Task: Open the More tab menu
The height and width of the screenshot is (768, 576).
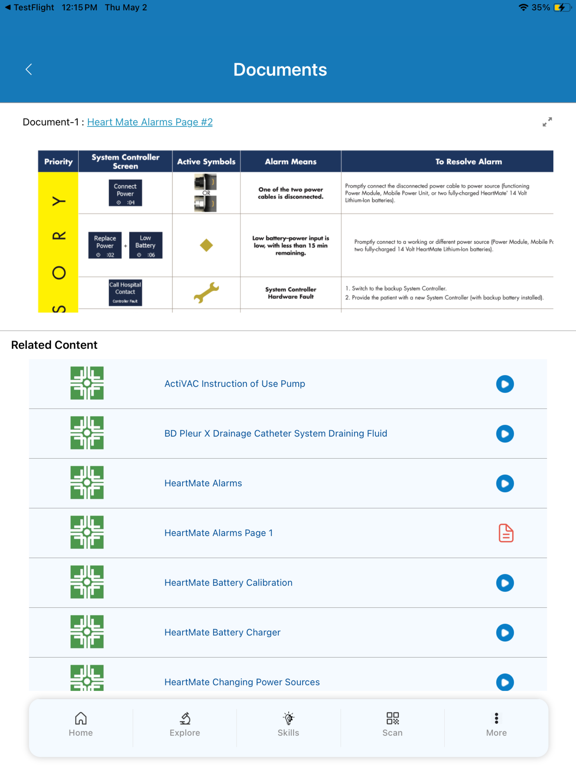Action: pos(496,725)
